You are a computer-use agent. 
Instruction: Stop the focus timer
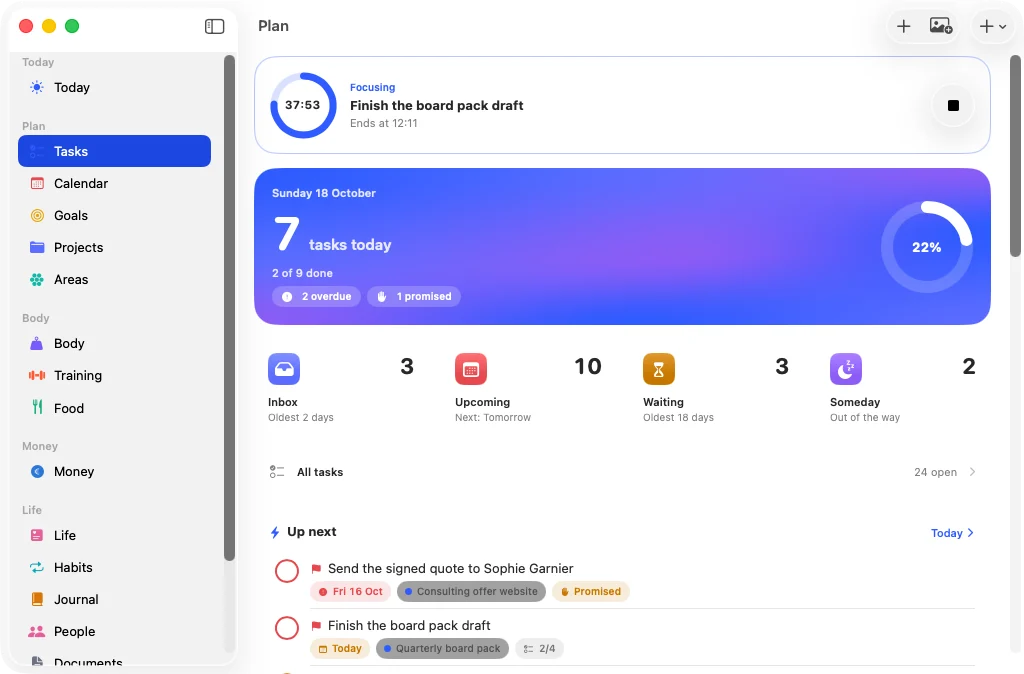953,105
